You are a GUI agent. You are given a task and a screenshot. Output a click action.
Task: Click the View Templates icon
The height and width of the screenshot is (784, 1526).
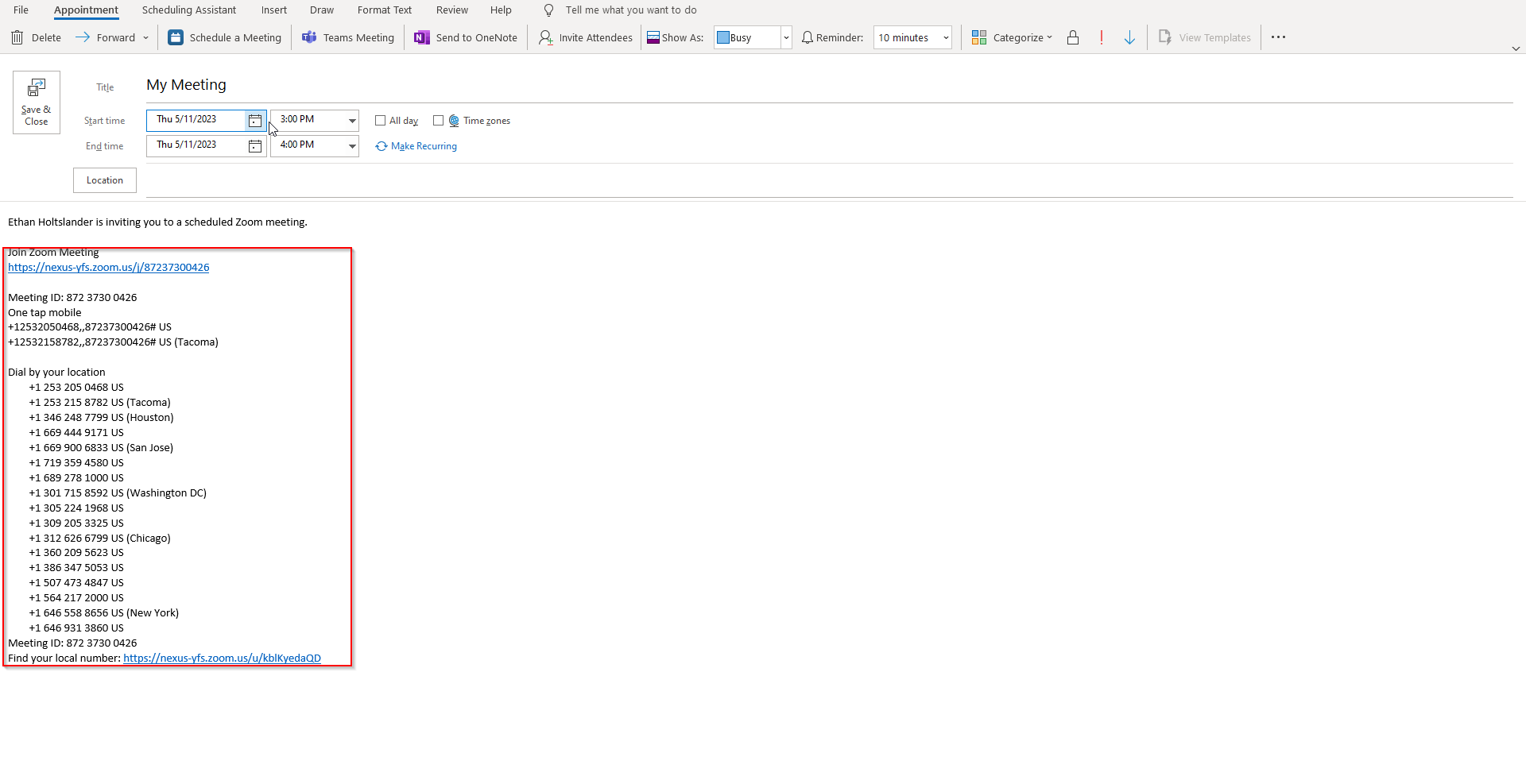(x=1165, y=37)
